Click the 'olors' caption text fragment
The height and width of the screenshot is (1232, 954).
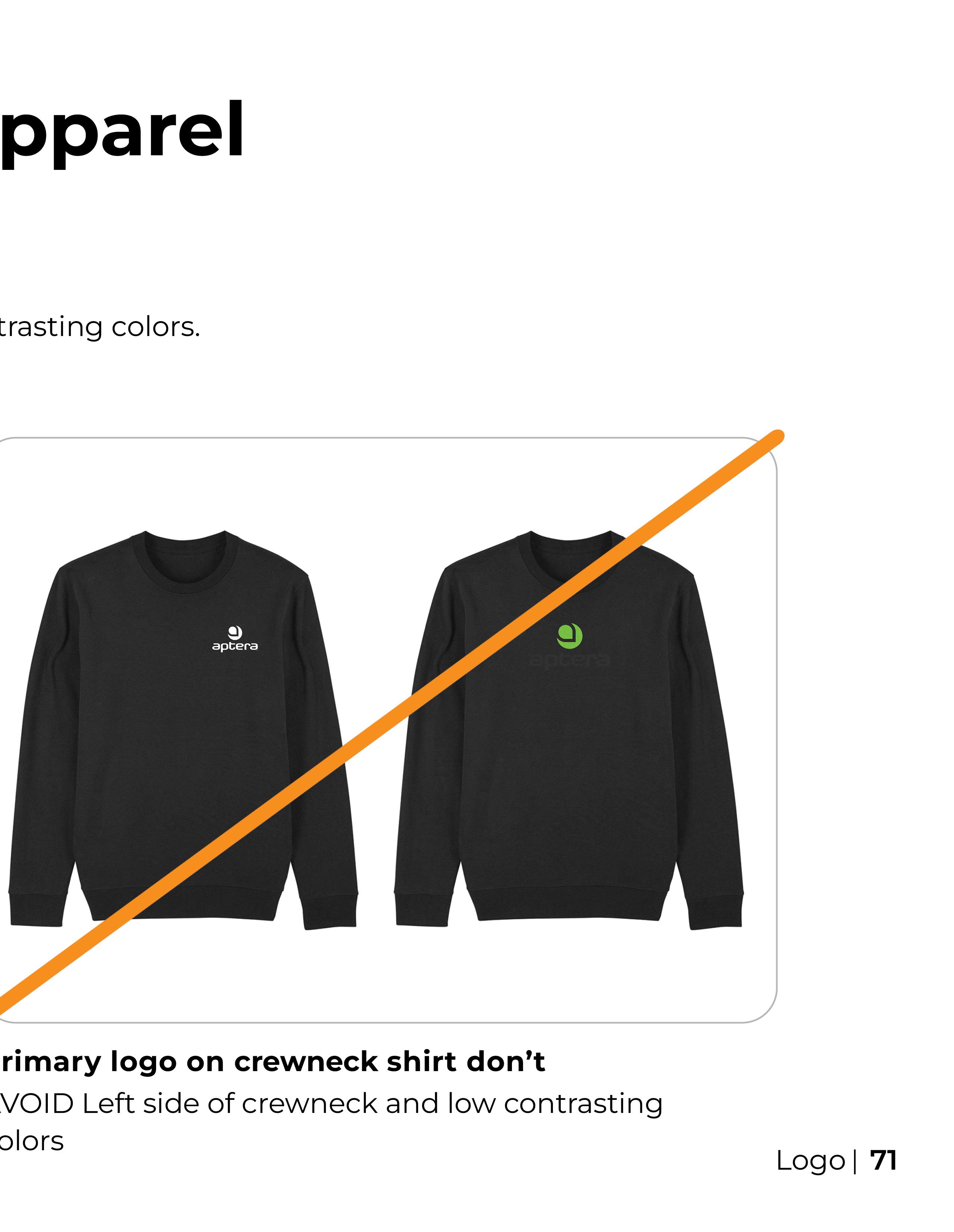32,1141
